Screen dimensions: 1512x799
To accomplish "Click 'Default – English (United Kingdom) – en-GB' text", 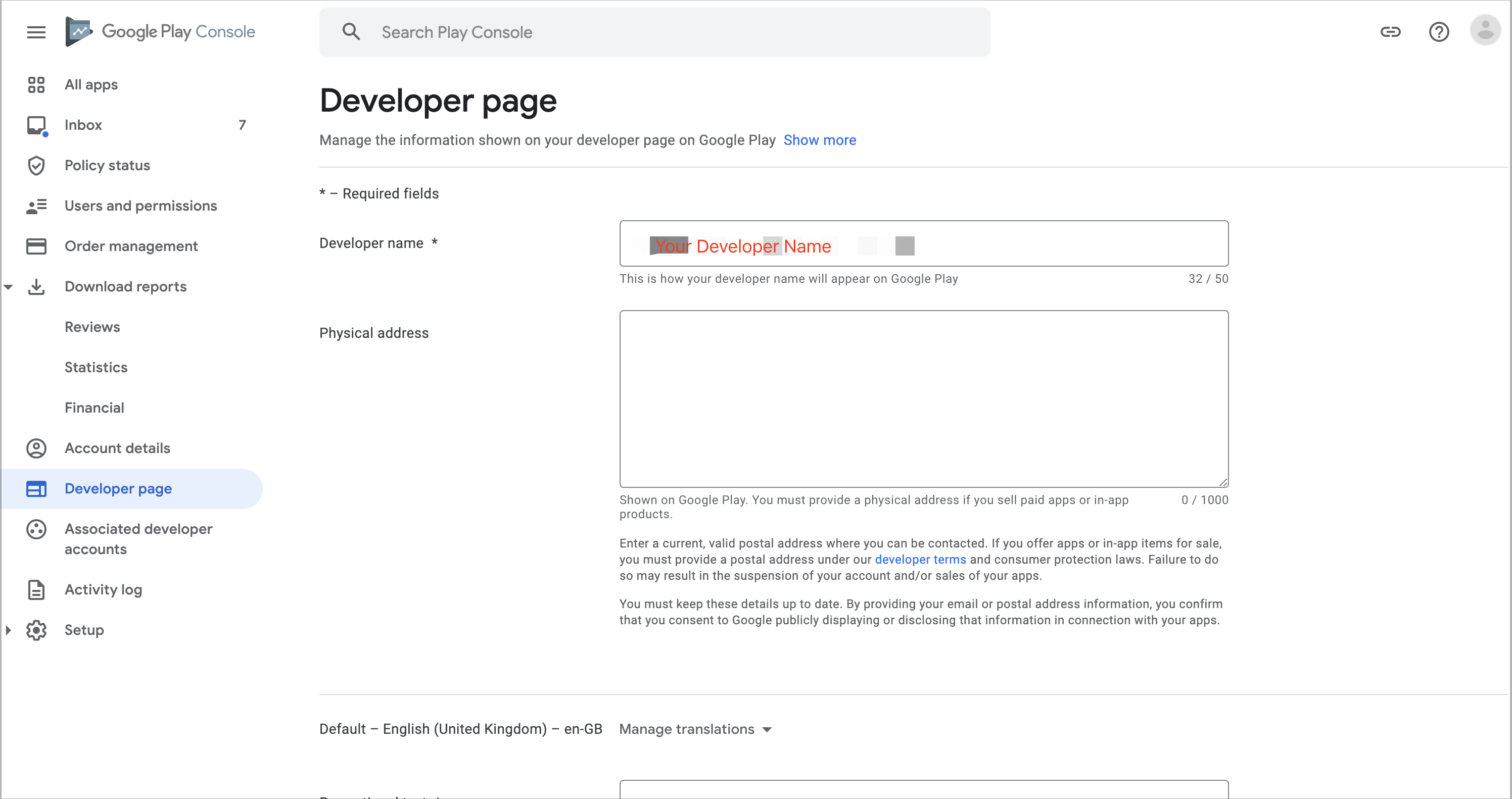I will 461,729.
